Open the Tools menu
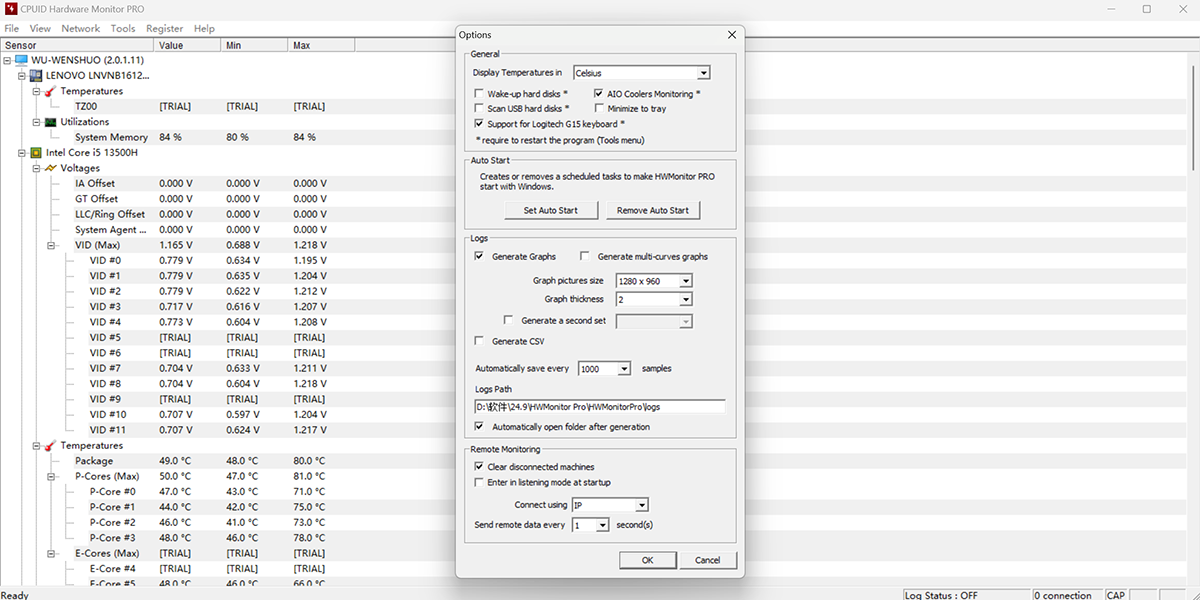 coord(123,29)
